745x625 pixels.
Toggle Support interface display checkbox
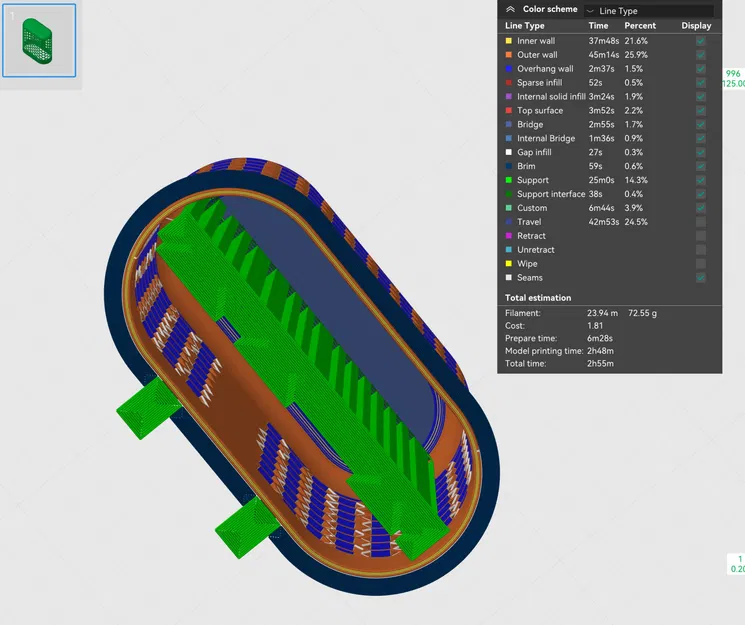(700, 194)
